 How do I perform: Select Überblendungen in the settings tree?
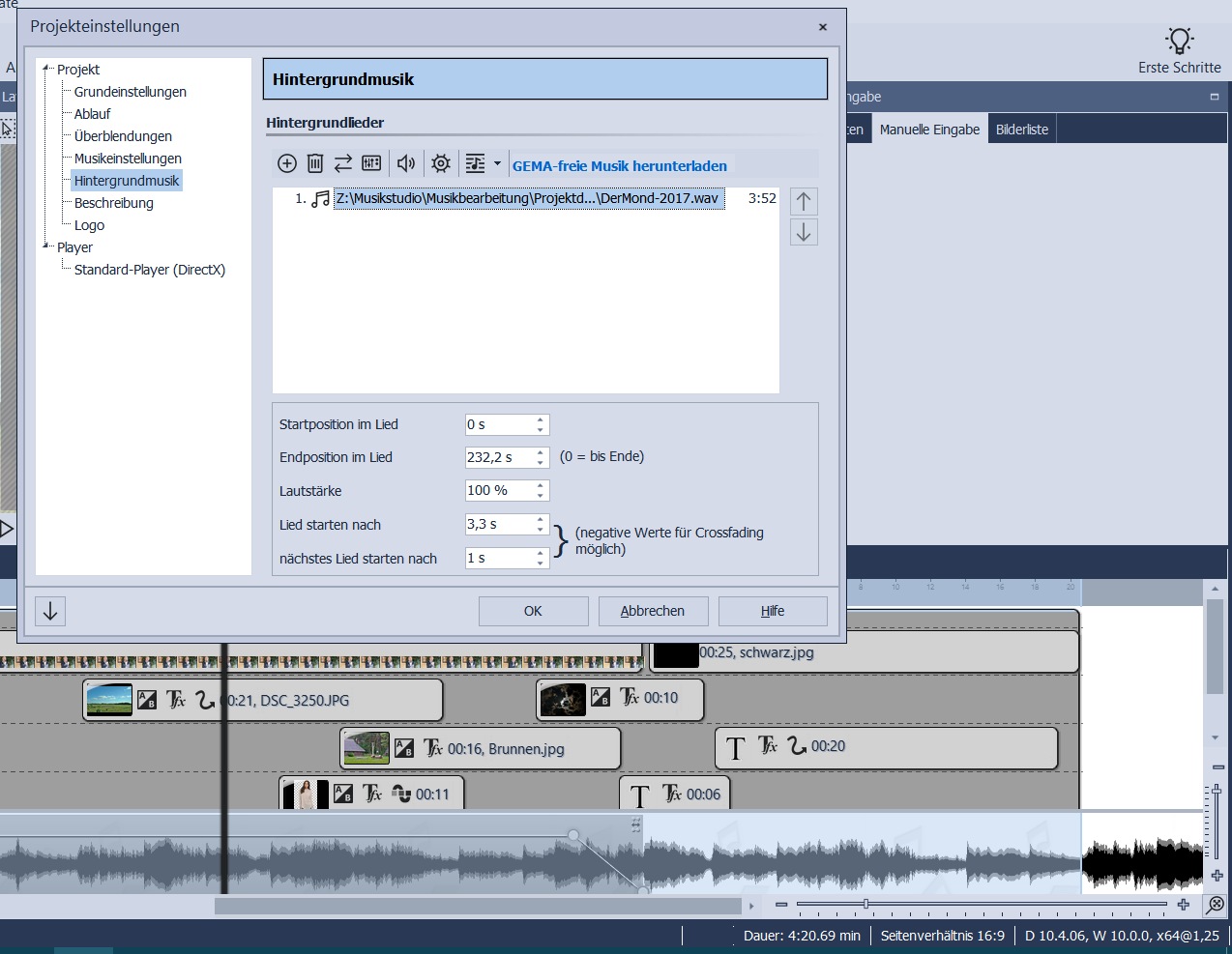[x=123, y=136]
